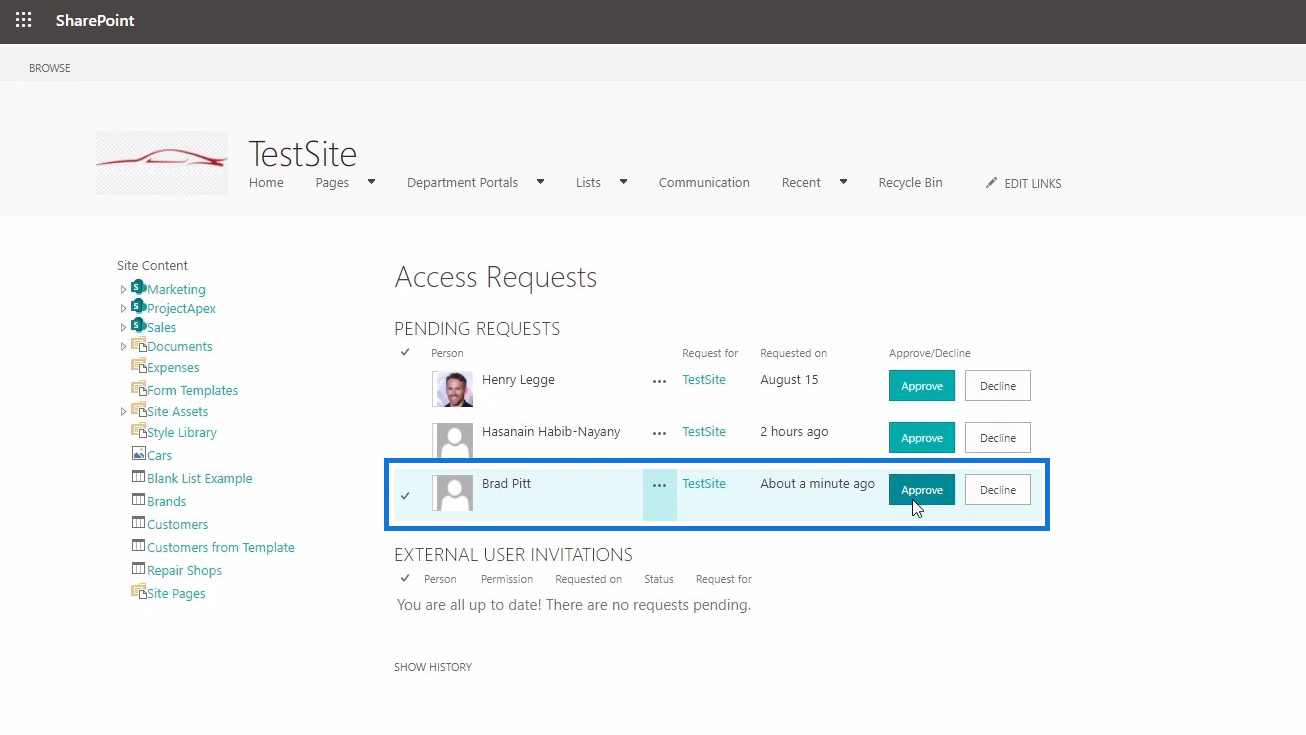Click the Blank List Example list icon
This screenshot has height=735, width=1306.
(139, 477)
